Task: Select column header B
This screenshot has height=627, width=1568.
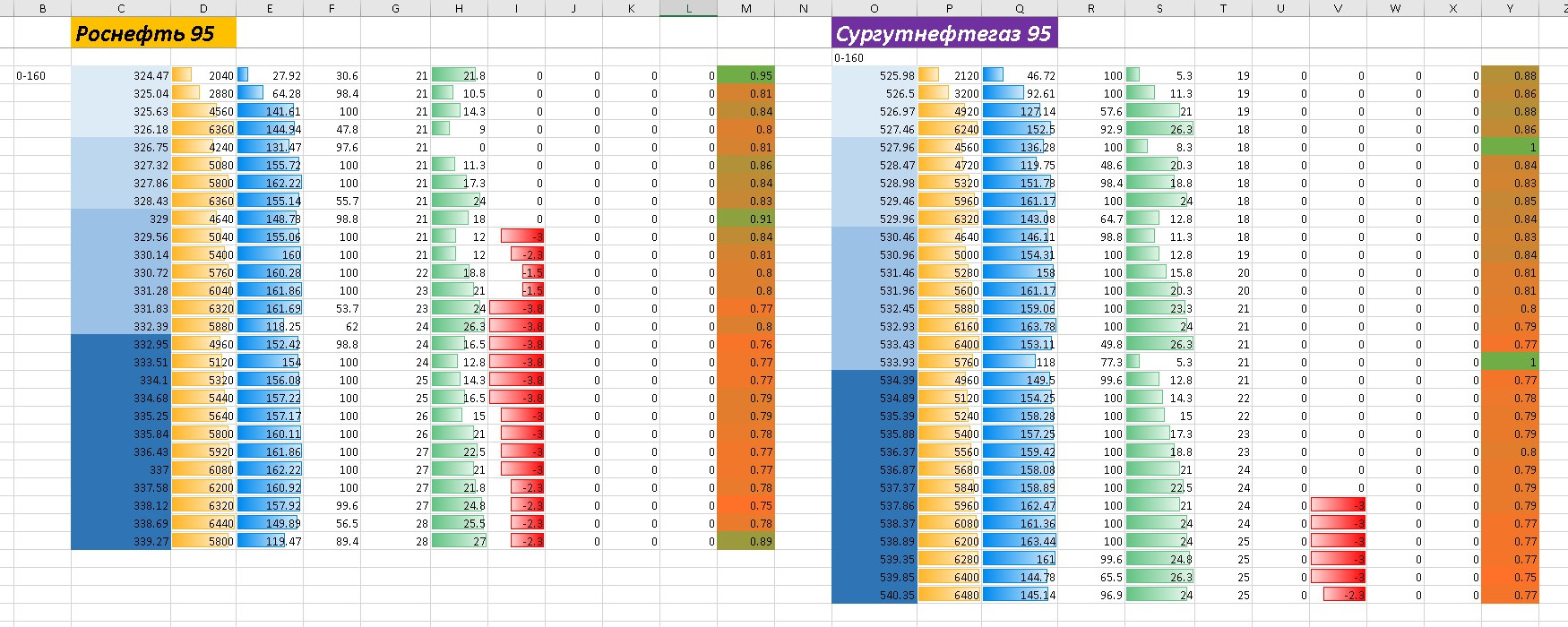Action: tap(42, 8)
